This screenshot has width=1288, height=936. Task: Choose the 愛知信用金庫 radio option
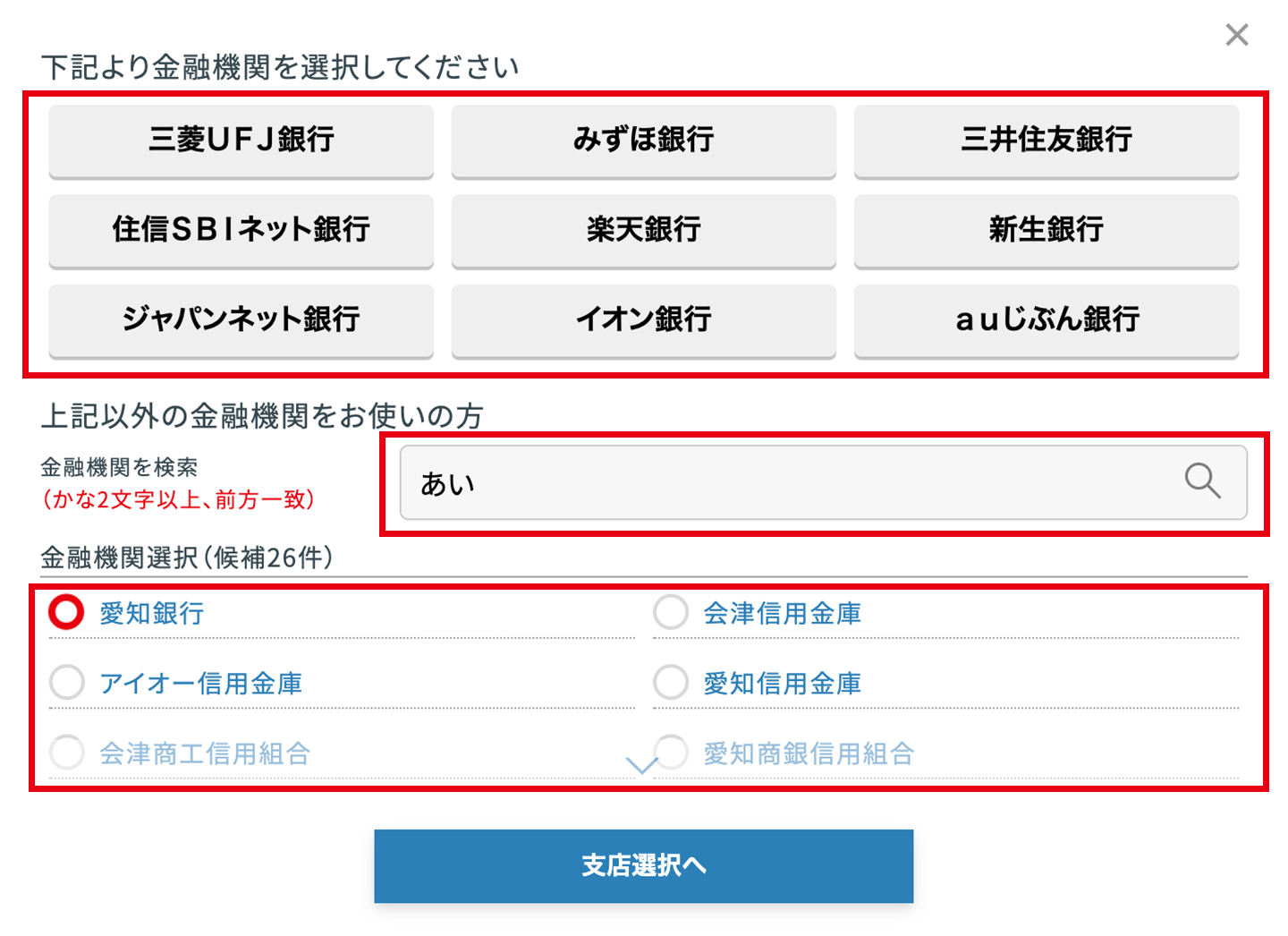click(x=671, y=683)
